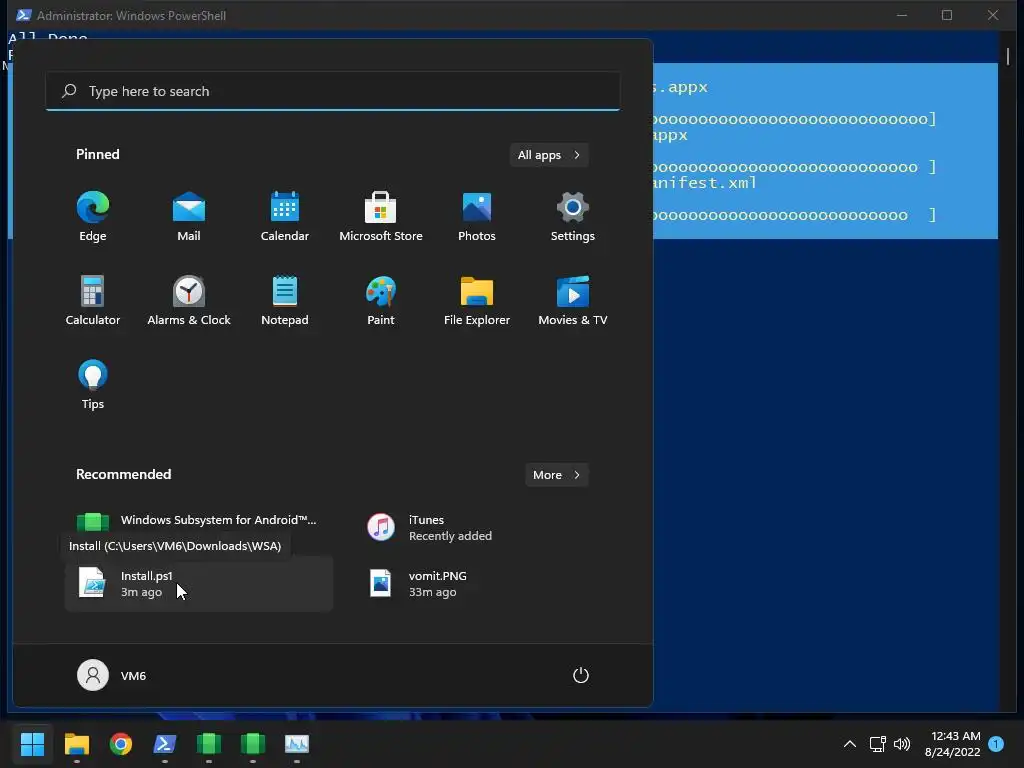
Task: Minimize the PowerShell window
Action: point(902,15)
